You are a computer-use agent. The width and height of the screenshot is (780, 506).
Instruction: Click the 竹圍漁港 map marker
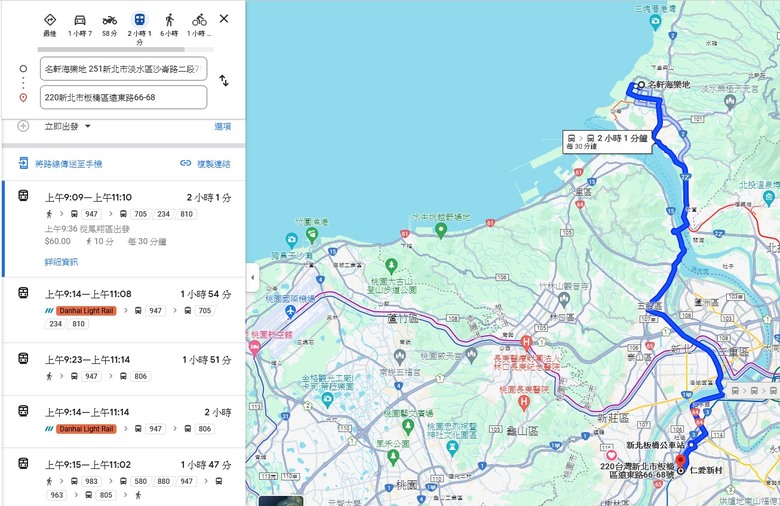click(312, 235)
